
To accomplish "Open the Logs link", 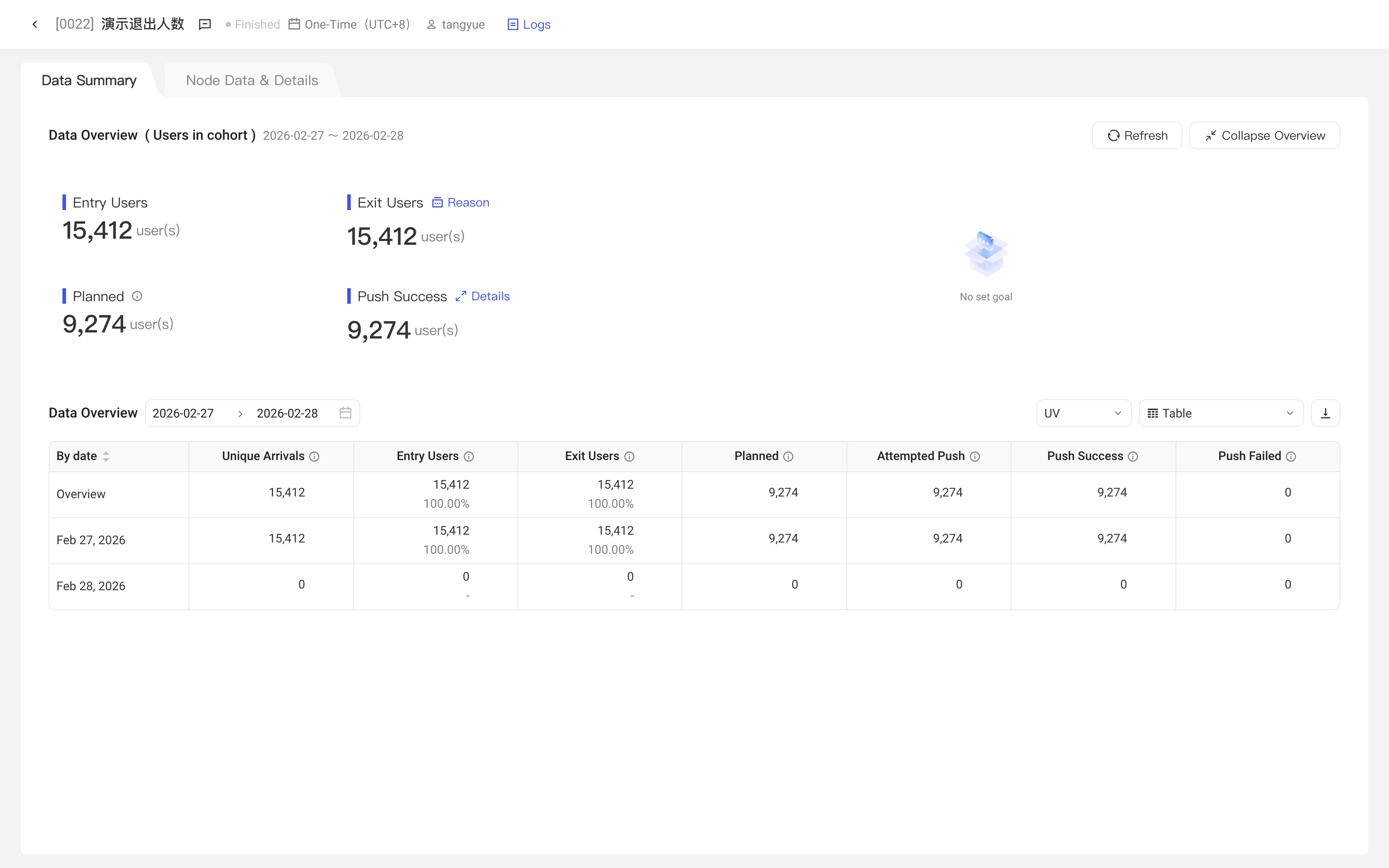I will [529, 24].
